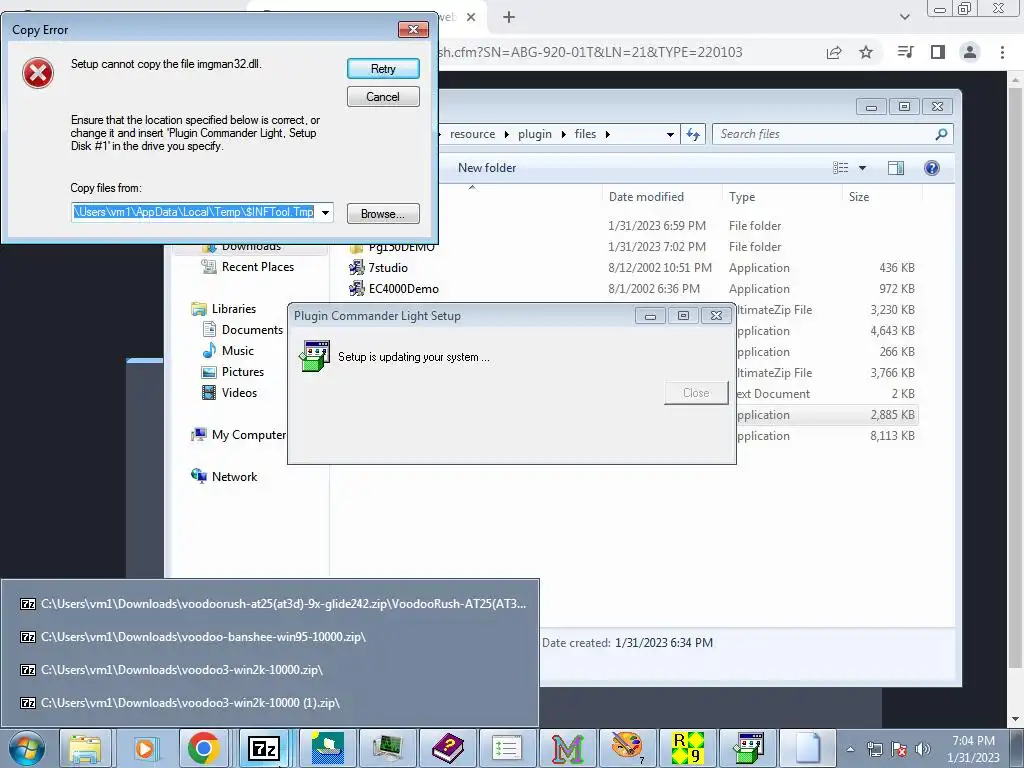1024x768 pixels.
Task: Open the view options dropdown arrow
Action: tap(862, 168)
